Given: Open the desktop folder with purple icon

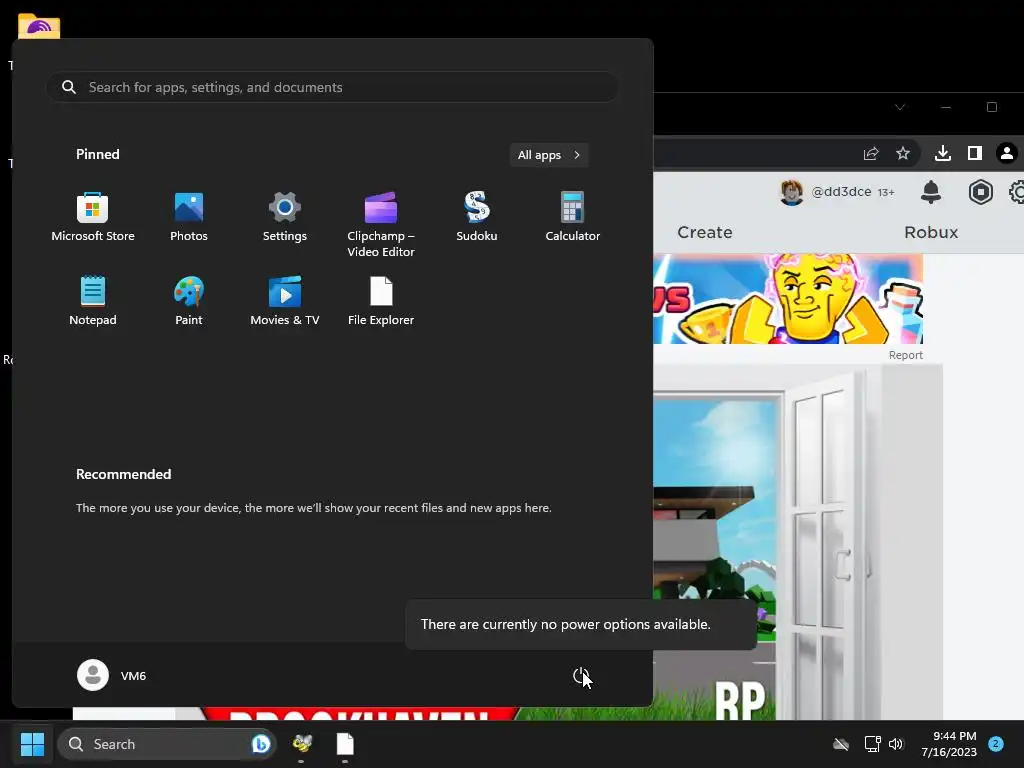Looking at the screenshot, I should coord(39,26).
